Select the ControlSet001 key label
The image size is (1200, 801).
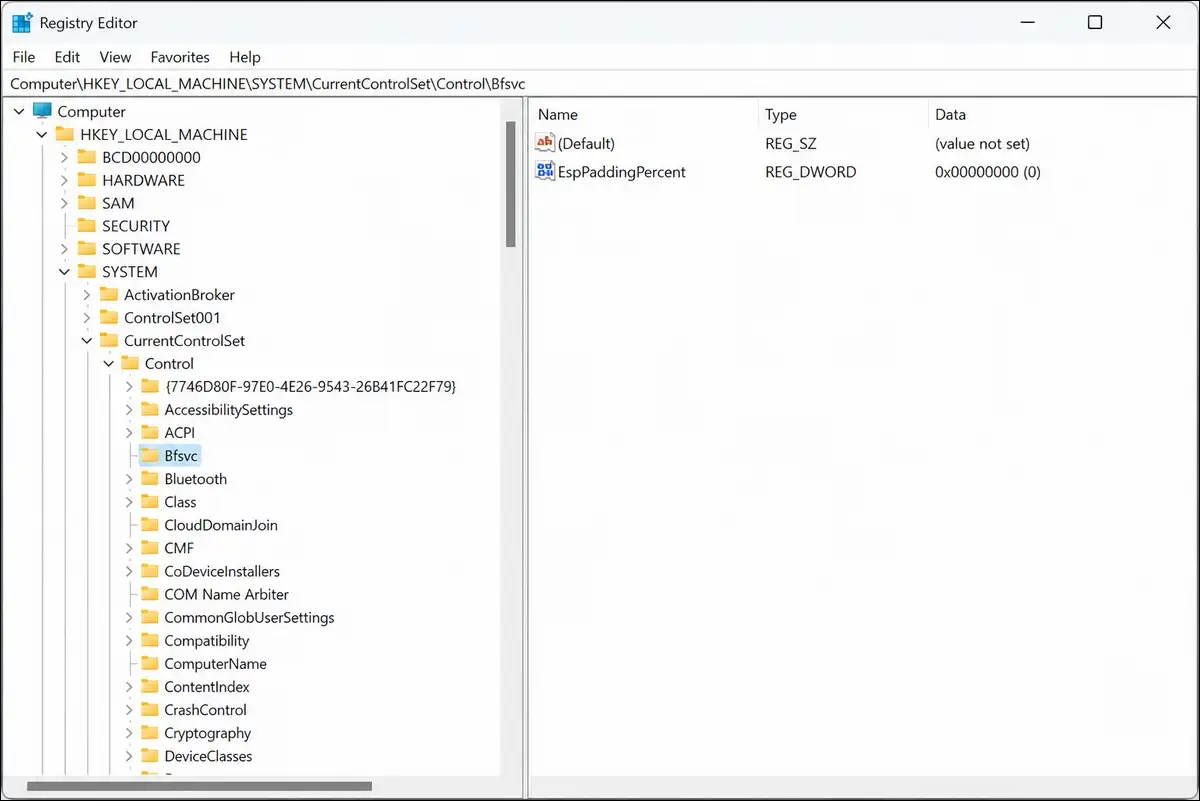(172, 318)
